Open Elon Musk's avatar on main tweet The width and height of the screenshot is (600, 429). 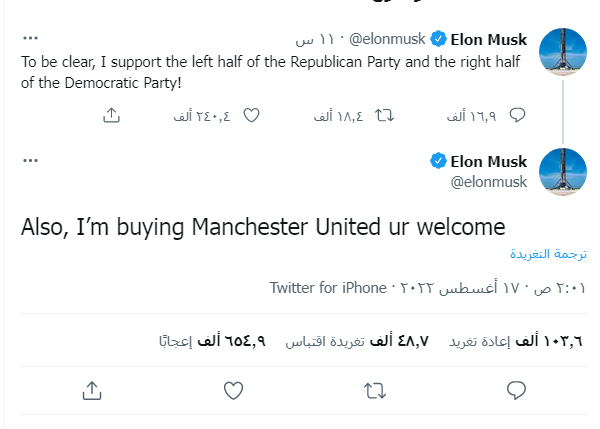point(562,171)
